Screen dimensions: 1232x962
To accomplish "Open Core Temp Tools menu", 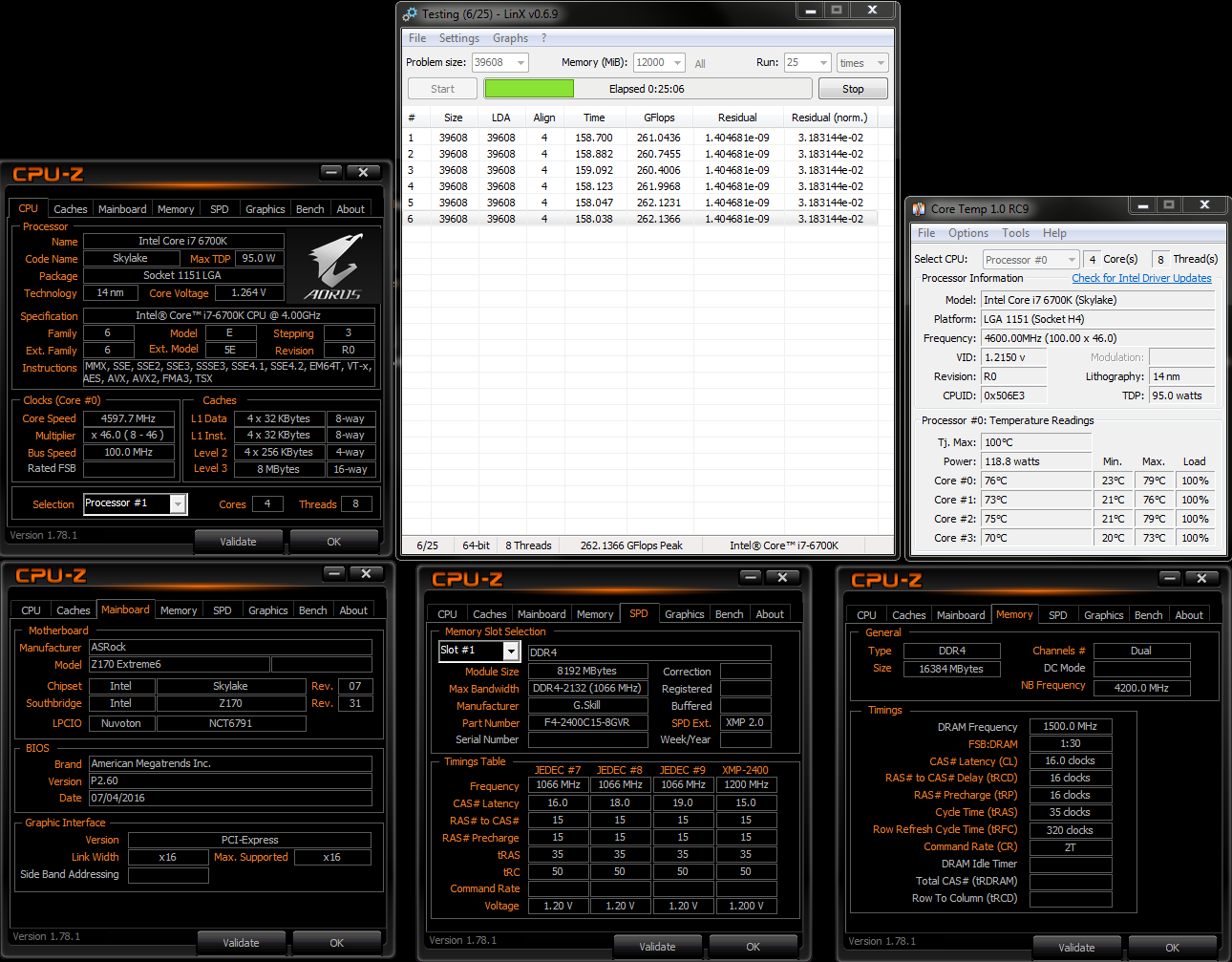I will click(x=1015, y=233).
